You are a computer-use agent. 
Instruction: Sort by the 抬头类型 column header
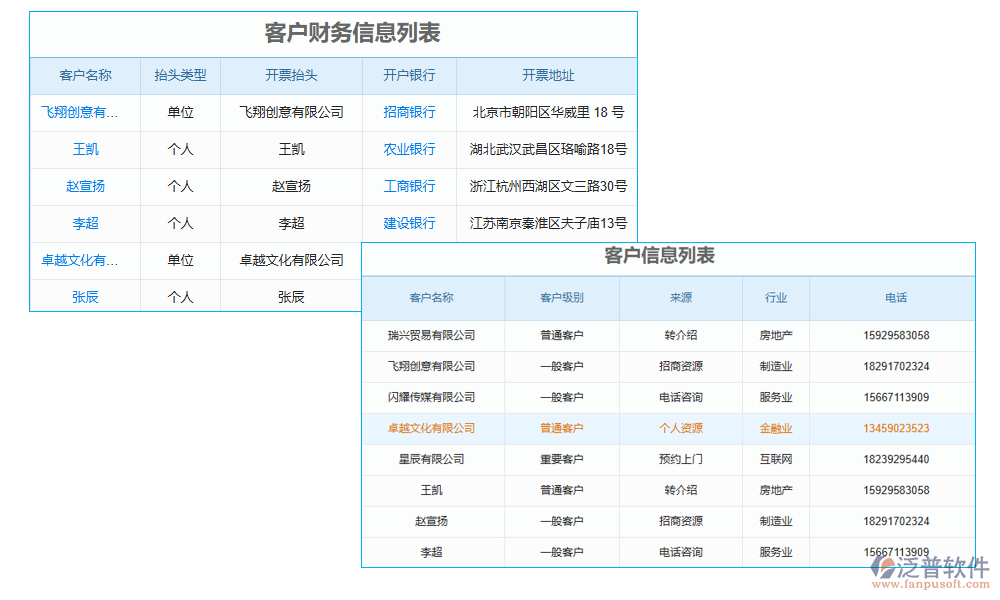click(x=180, y=75)
